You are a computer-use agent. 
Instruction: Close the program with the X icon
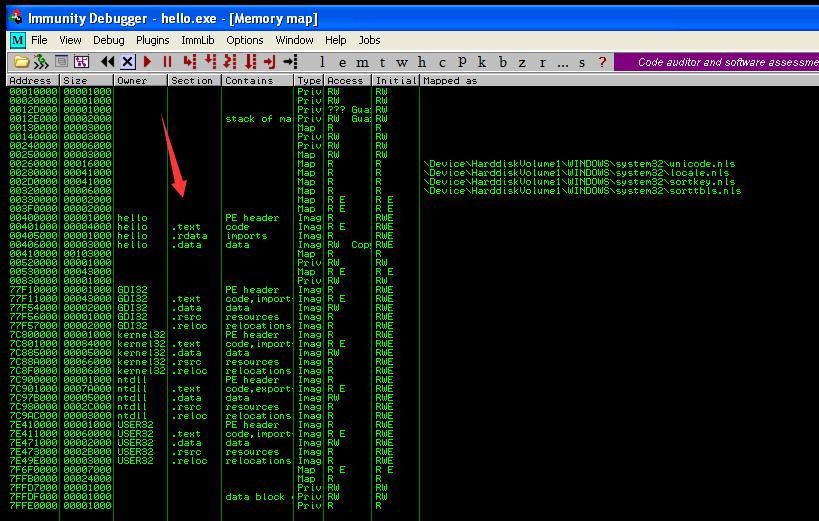(127, 62)
